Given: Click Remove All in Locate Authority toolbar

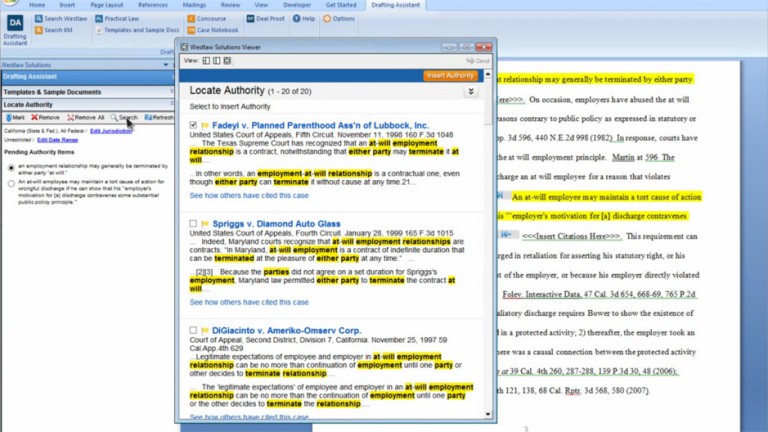Looking at the screenshot, I should 86,117.
